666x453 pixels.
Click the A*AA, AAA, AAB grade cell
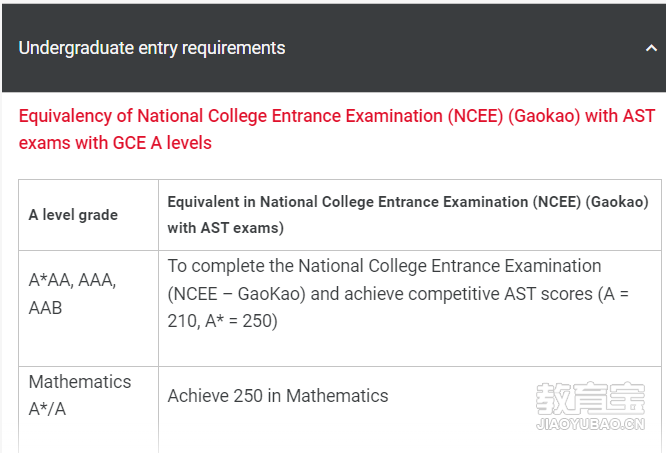[88, 308]
